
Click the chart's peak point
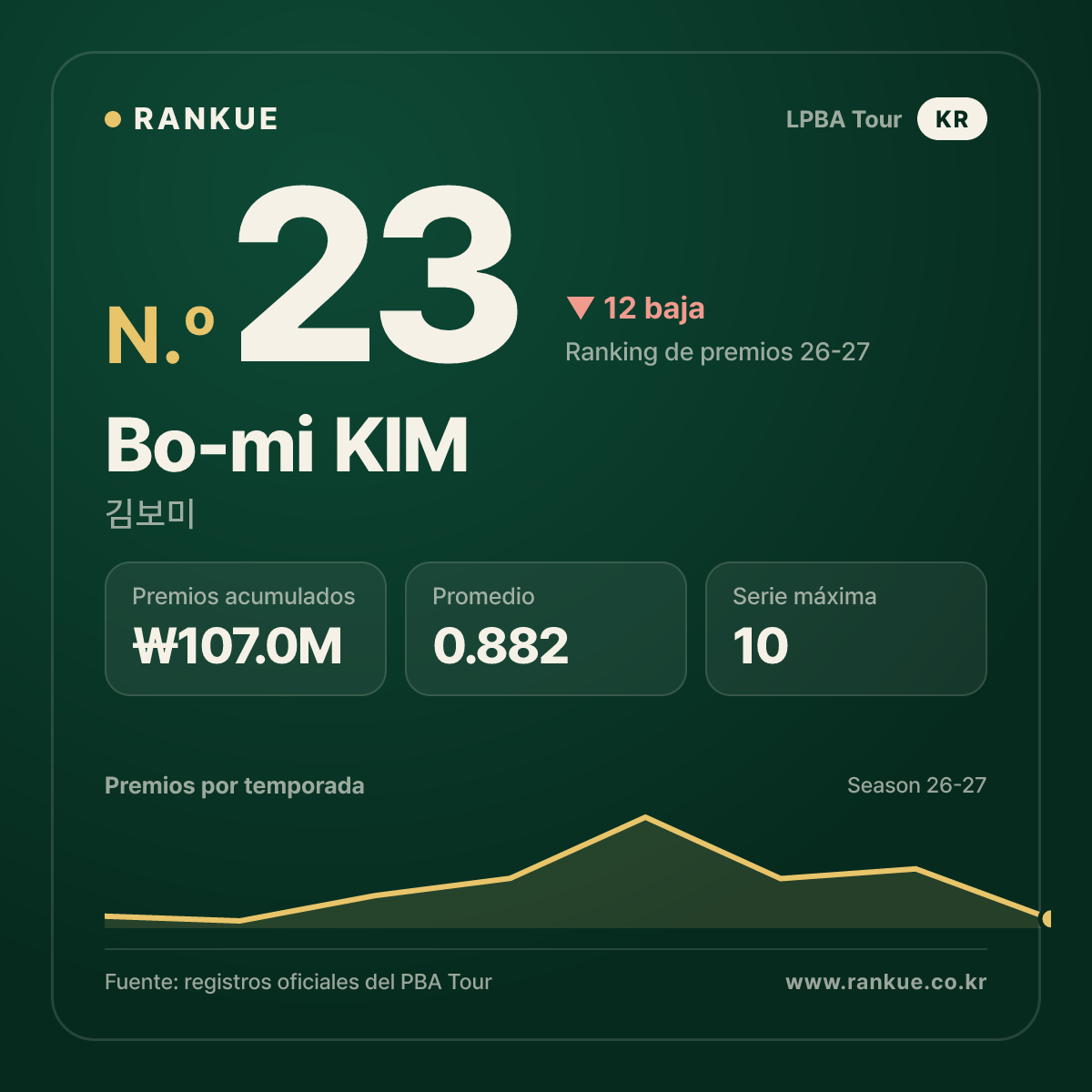point(645,817)
